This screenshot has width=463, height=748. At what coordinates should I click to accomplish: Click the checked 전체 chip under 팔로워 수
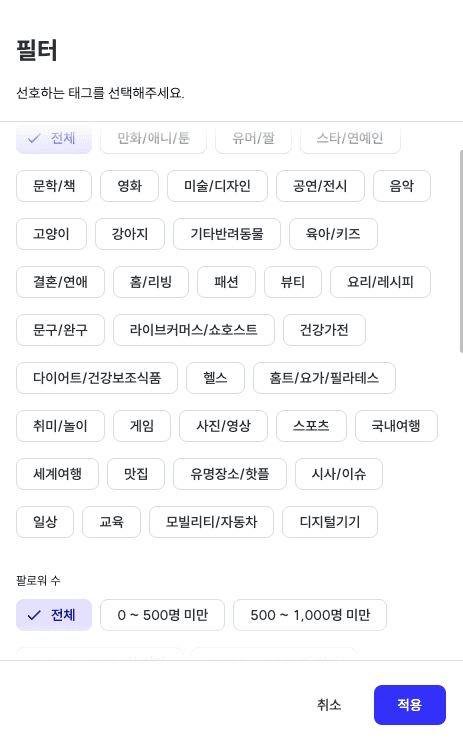(x=54, y=615)
